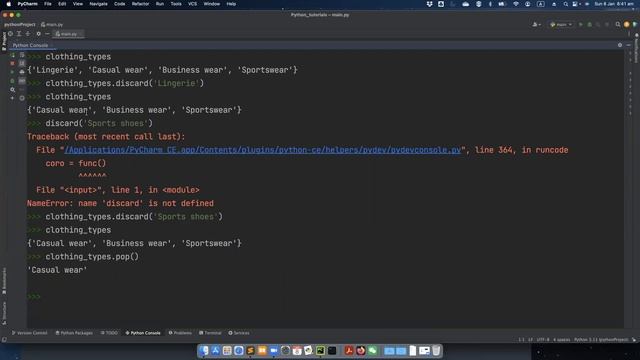Toggle the tool window quick-access icon at bottom-left corner
The image size is (640, 360).
[4, 340]
